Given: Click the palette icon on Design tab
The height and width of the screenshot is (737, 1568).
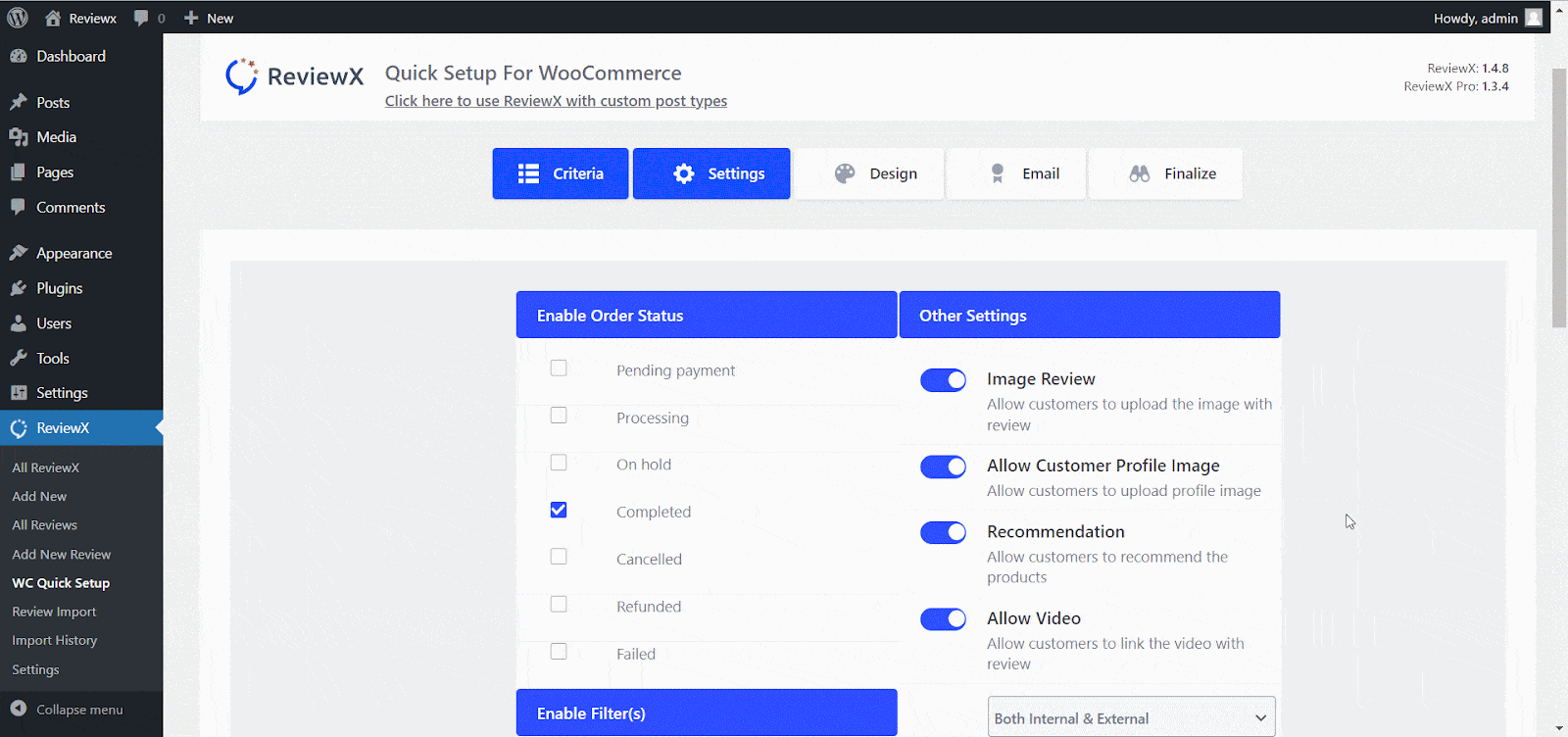Looking at the screenshot, I should (845, 173).
